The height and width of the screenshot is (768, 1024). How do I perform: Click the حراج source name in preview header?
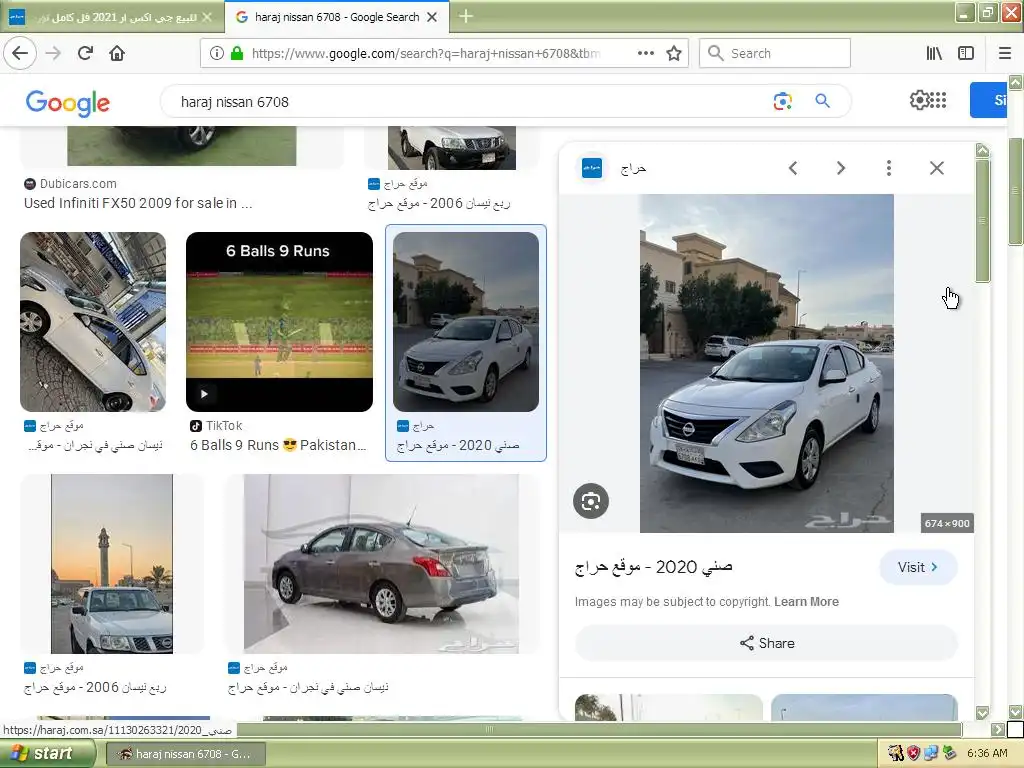[633, 169]
